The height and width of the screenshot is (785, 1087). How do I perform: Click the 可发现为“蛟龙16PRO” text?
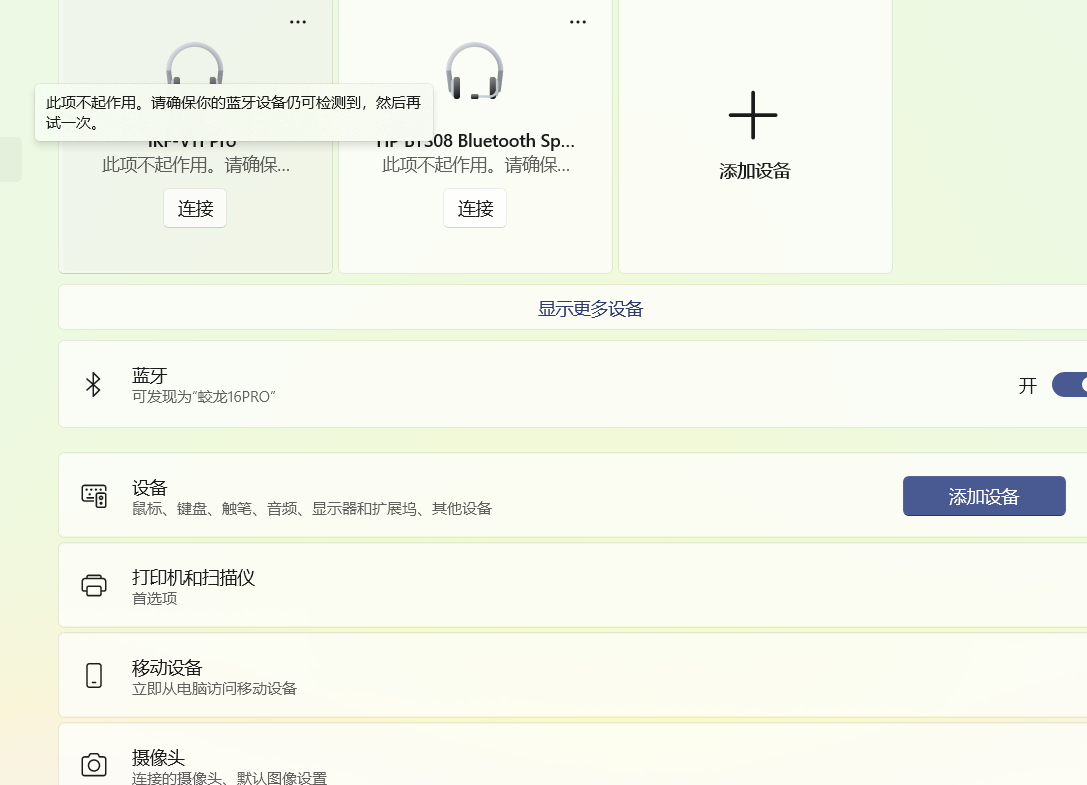(x=204, y=397)
